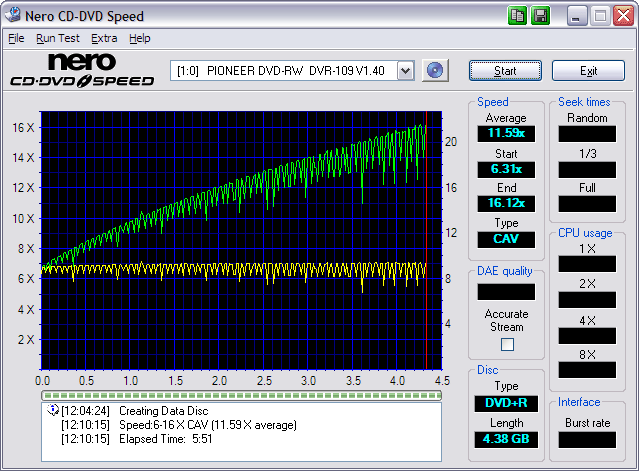Click the copy results icon in title bar

pyautogui.click(x=517, y=16)
